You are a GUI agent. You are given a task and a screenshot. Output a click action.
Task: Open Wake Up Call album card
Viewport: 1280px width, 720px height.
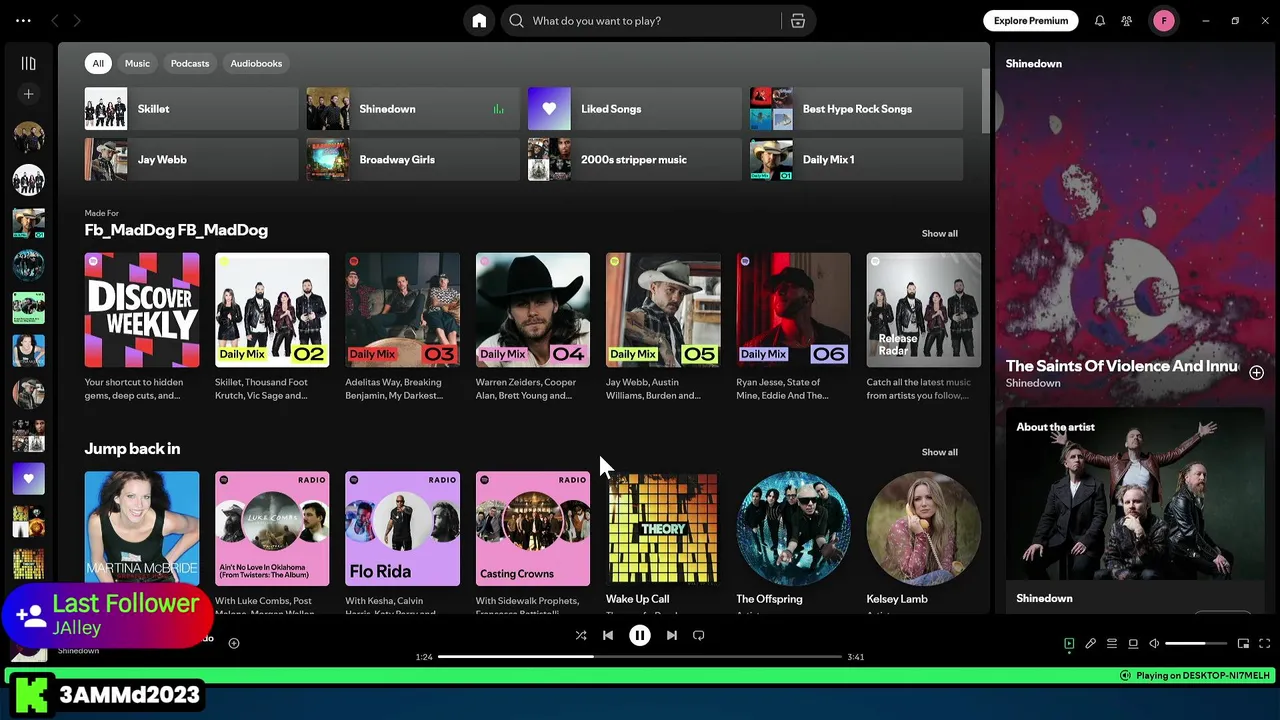click(x=663, y=540)
